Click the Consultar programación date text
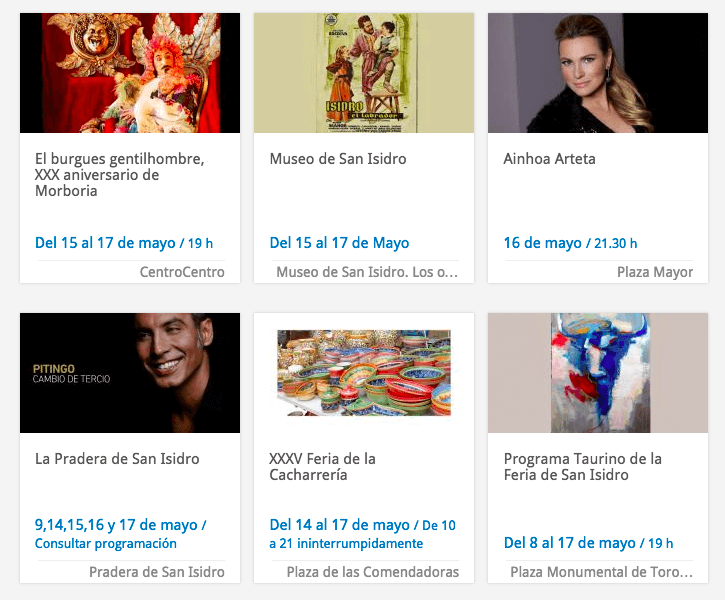 [x=105, y=544]
